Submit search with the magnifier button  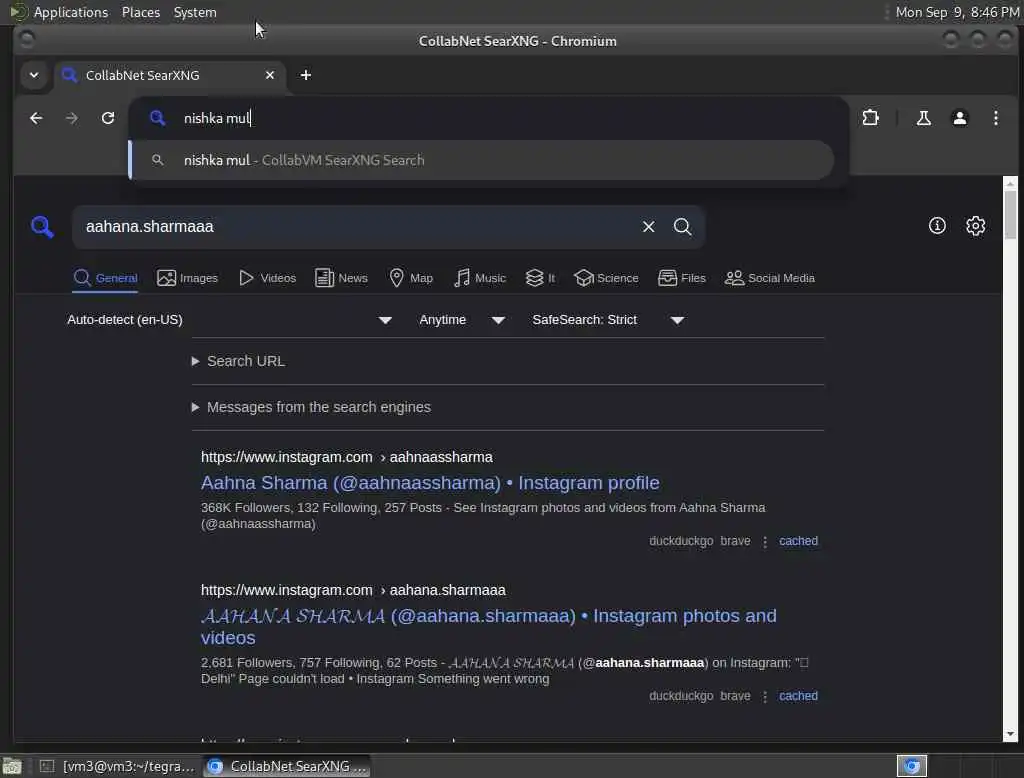pos(682,227)
